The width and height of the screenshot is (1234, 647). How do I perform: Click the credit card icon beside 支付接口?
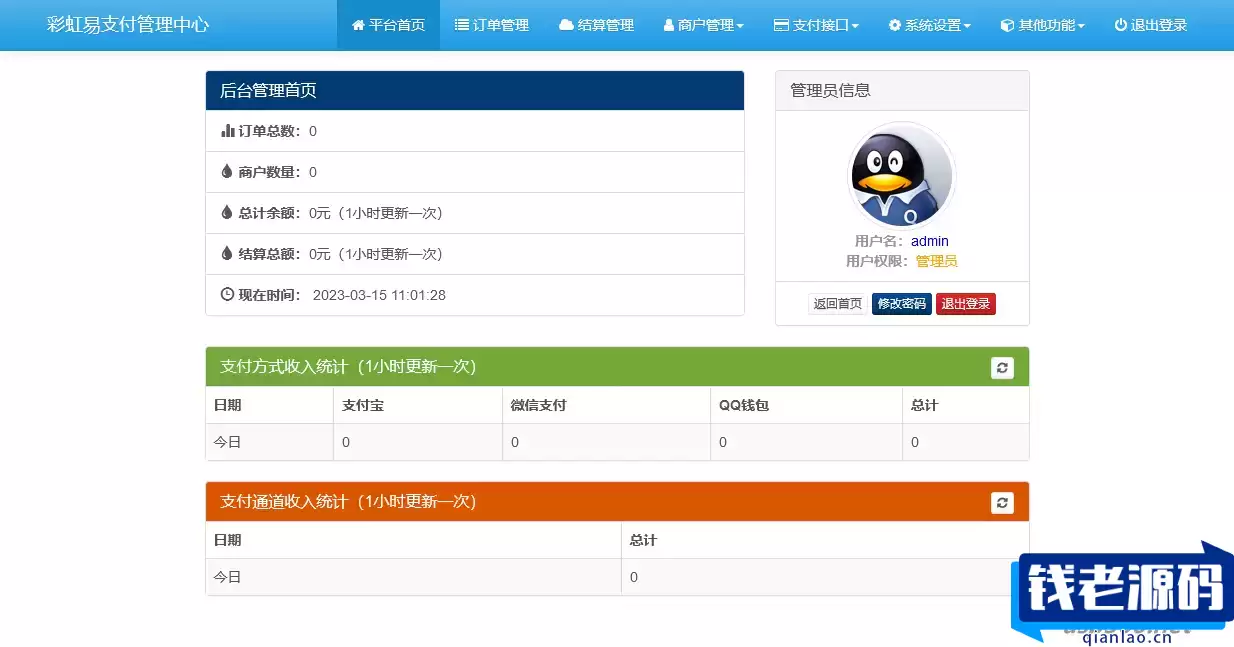(781, 25)
